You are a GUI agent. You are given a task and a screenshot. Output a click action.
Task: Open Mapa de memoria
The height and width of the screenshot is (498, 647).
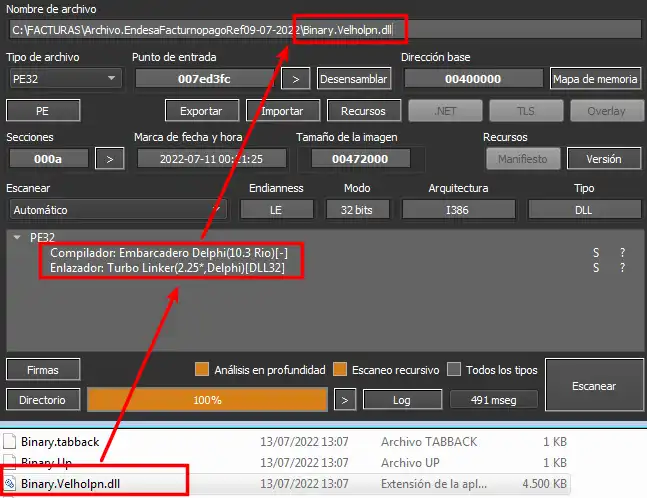pyautogui.click(x=595, y=79)
